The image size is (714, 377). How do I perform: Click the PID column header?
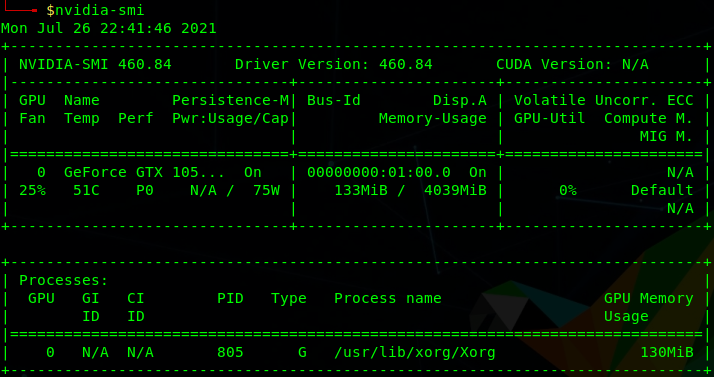230,299
